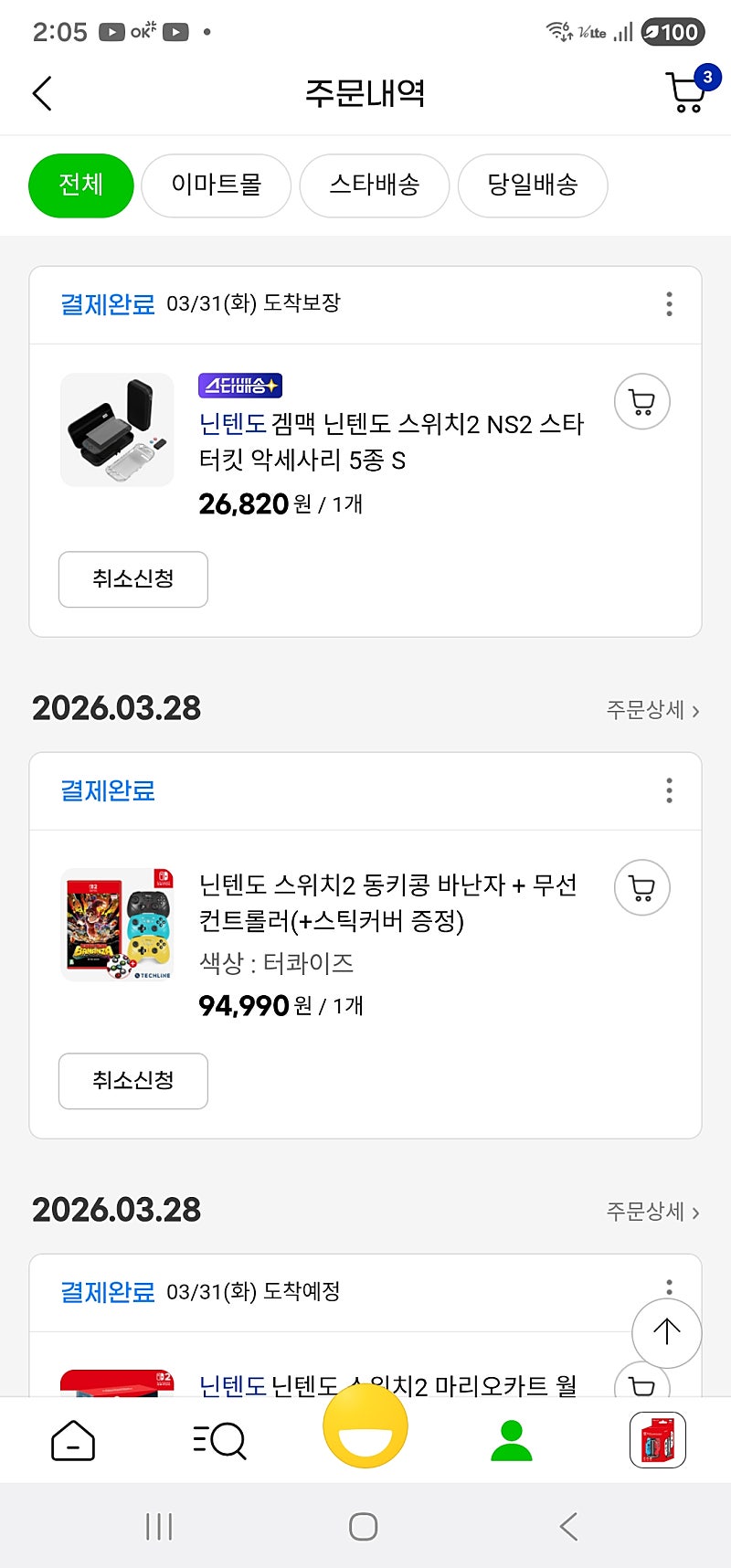Select the 전체 filter chip
Viewport: 731px width, 1568px height.
pyautogui.click(x=81, y=185)
